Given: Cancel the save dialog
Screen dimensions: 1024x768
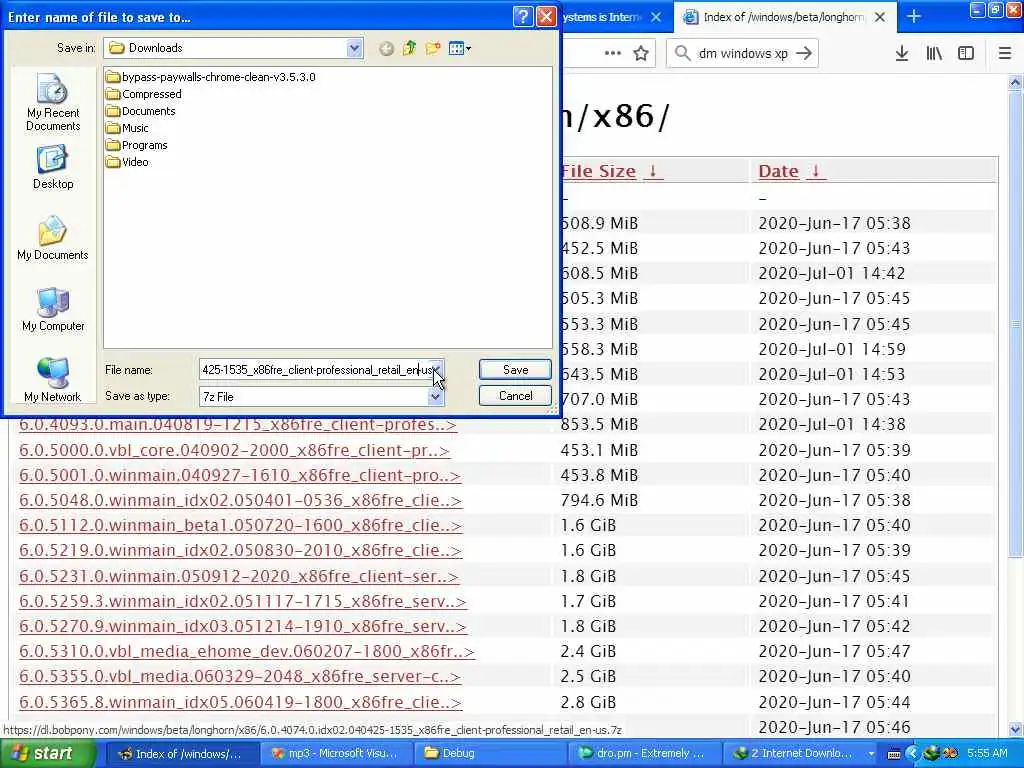Looking at the screenshot, I should click(515, 396).
